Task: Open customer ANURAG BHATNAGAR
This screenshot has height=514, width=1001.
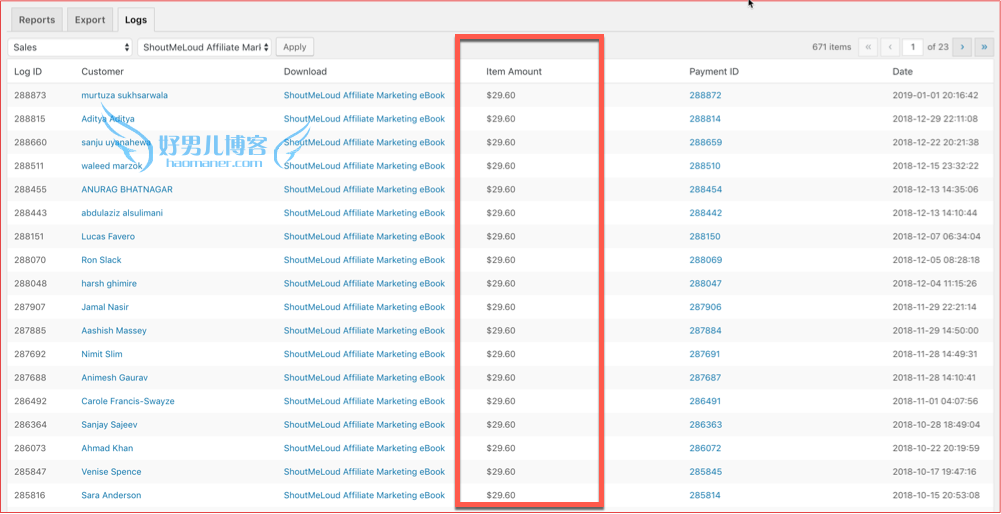Action: pos(127,190)
